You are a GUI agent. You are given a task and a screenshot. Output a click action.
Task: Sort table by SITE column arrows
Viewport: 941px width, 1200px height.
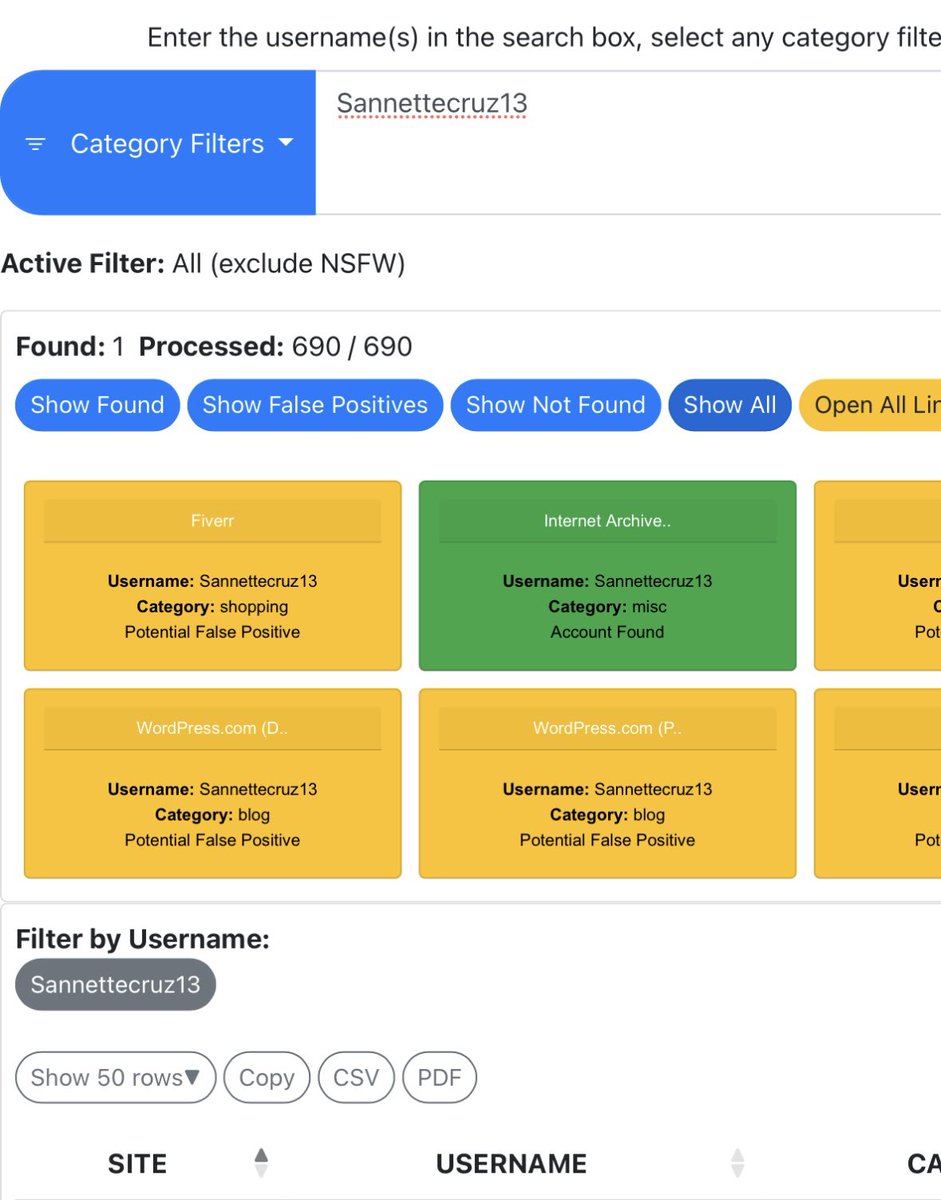[261, 1162]
